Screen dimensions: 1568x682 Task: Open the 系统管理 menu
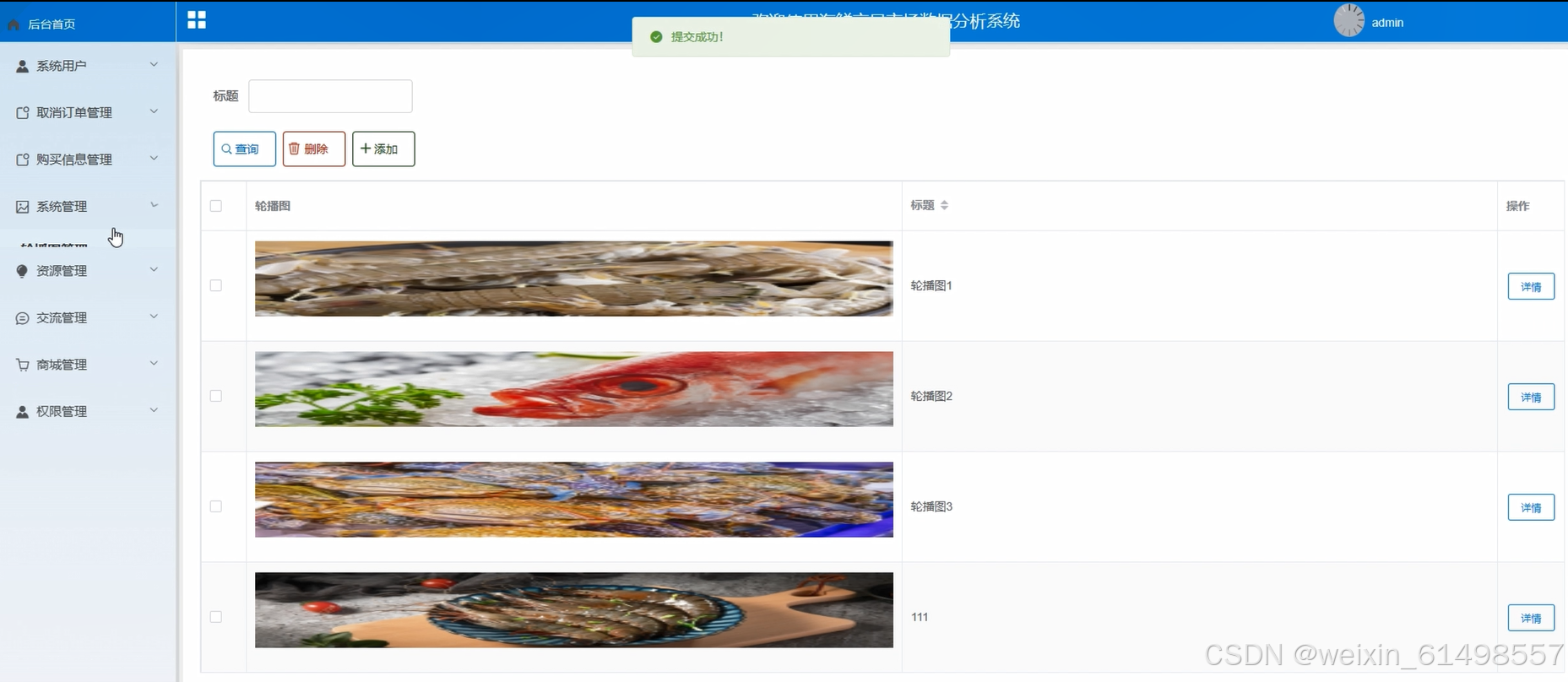pyautogui.click(x=88, y=207)
